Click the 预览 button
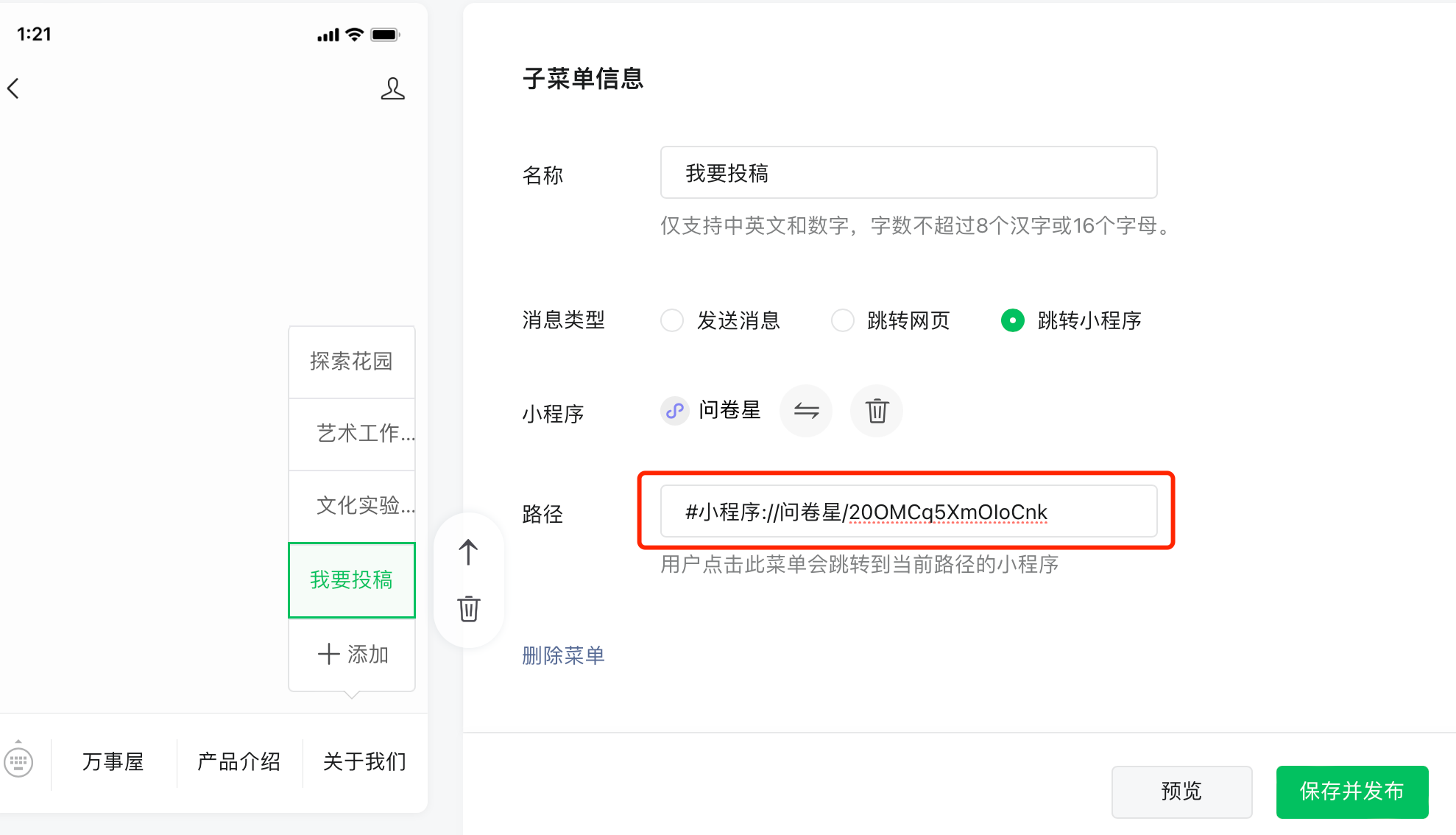 tap(1181, 791)
